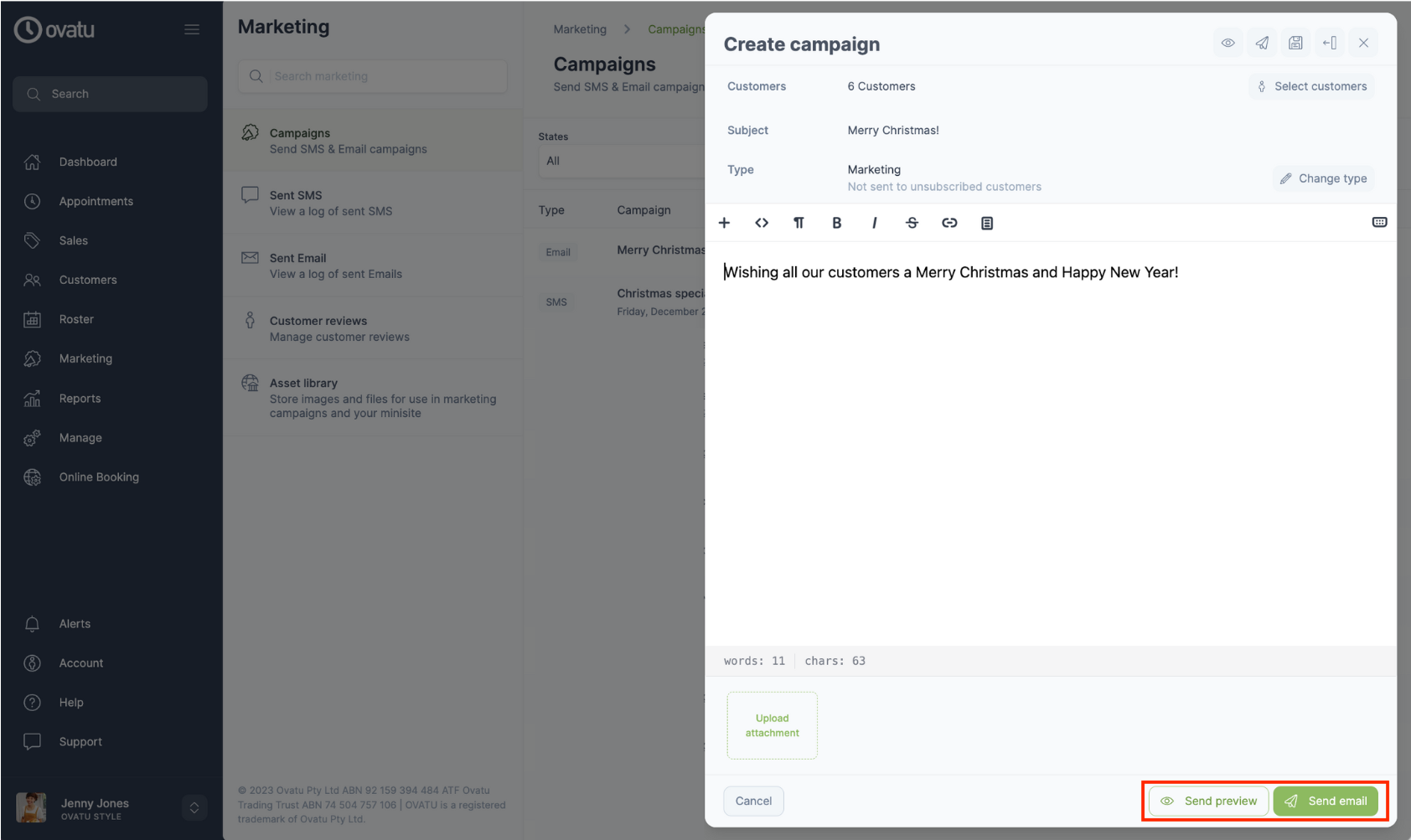This screenshot has height=840, width=1411.
Task: Save campaign using floppy disk icon
Action: coord(1295,43)
